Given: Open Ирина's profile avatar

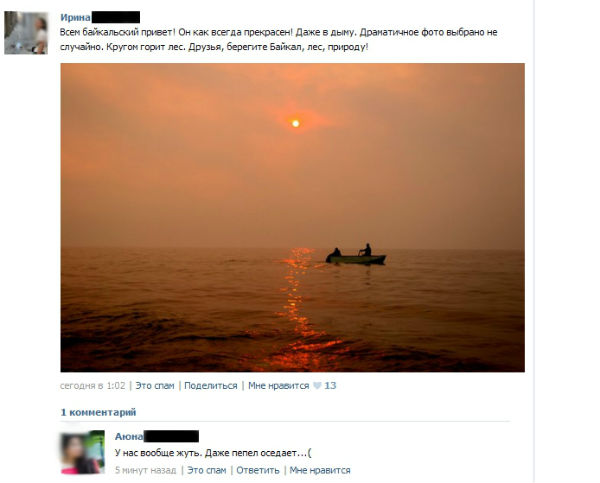Looking at the screenshot, I should 26,33.
